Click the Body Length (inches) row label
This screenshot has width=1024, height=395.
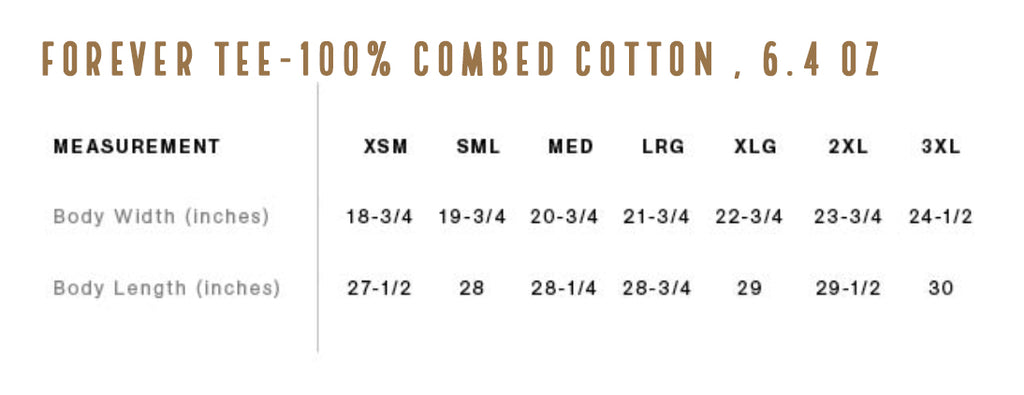coord(167,288)
